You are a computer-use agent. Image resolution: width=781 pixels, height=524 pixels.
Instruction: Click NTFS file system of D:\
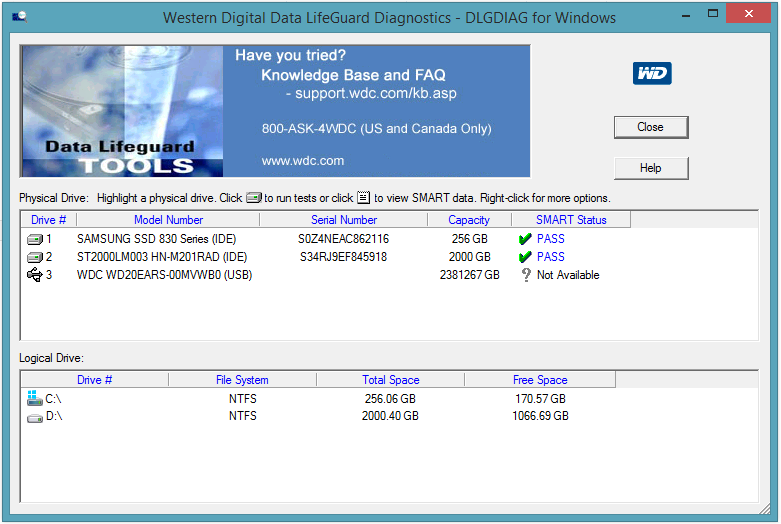point(243,416)
